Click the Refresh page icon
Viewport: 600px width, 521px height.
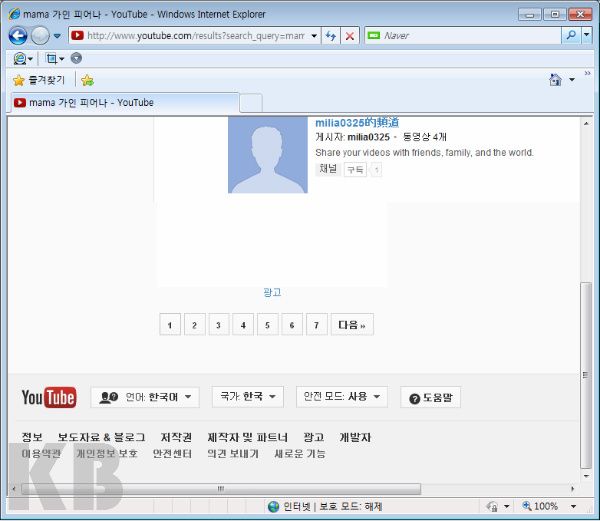point(331,36)
